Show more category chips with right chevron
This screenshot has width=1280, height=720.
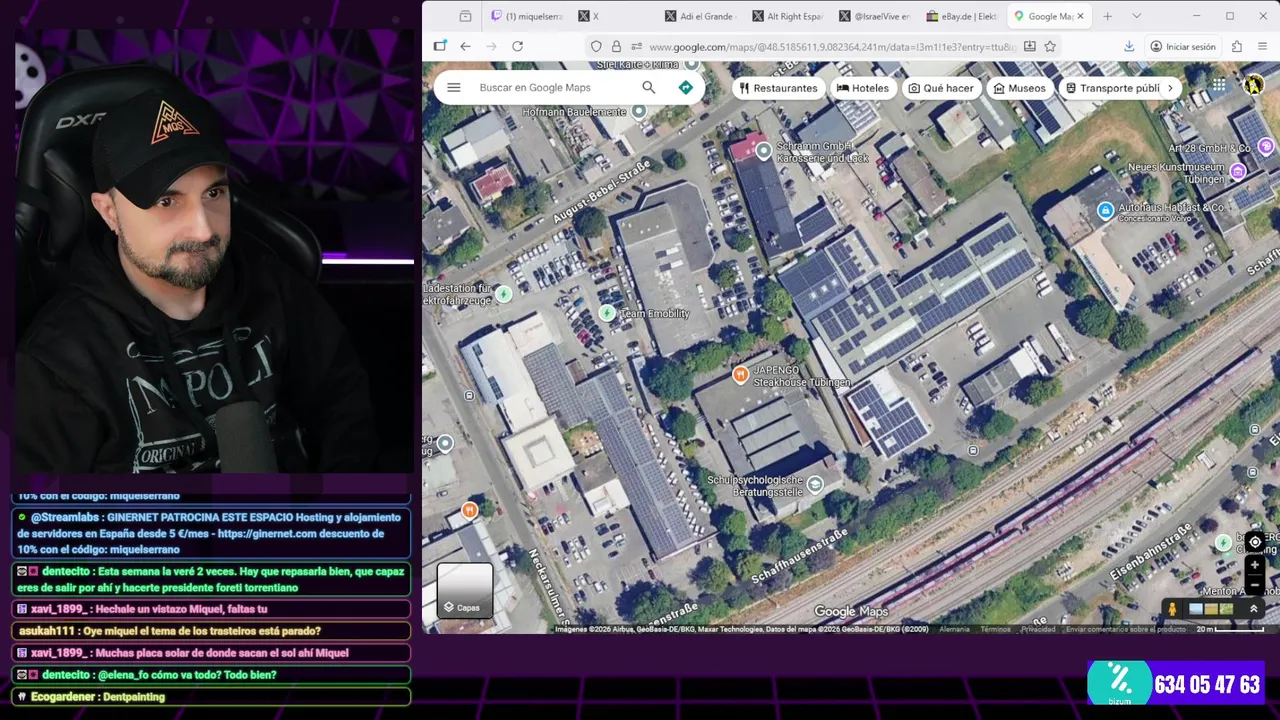(x=1170, y=88)
